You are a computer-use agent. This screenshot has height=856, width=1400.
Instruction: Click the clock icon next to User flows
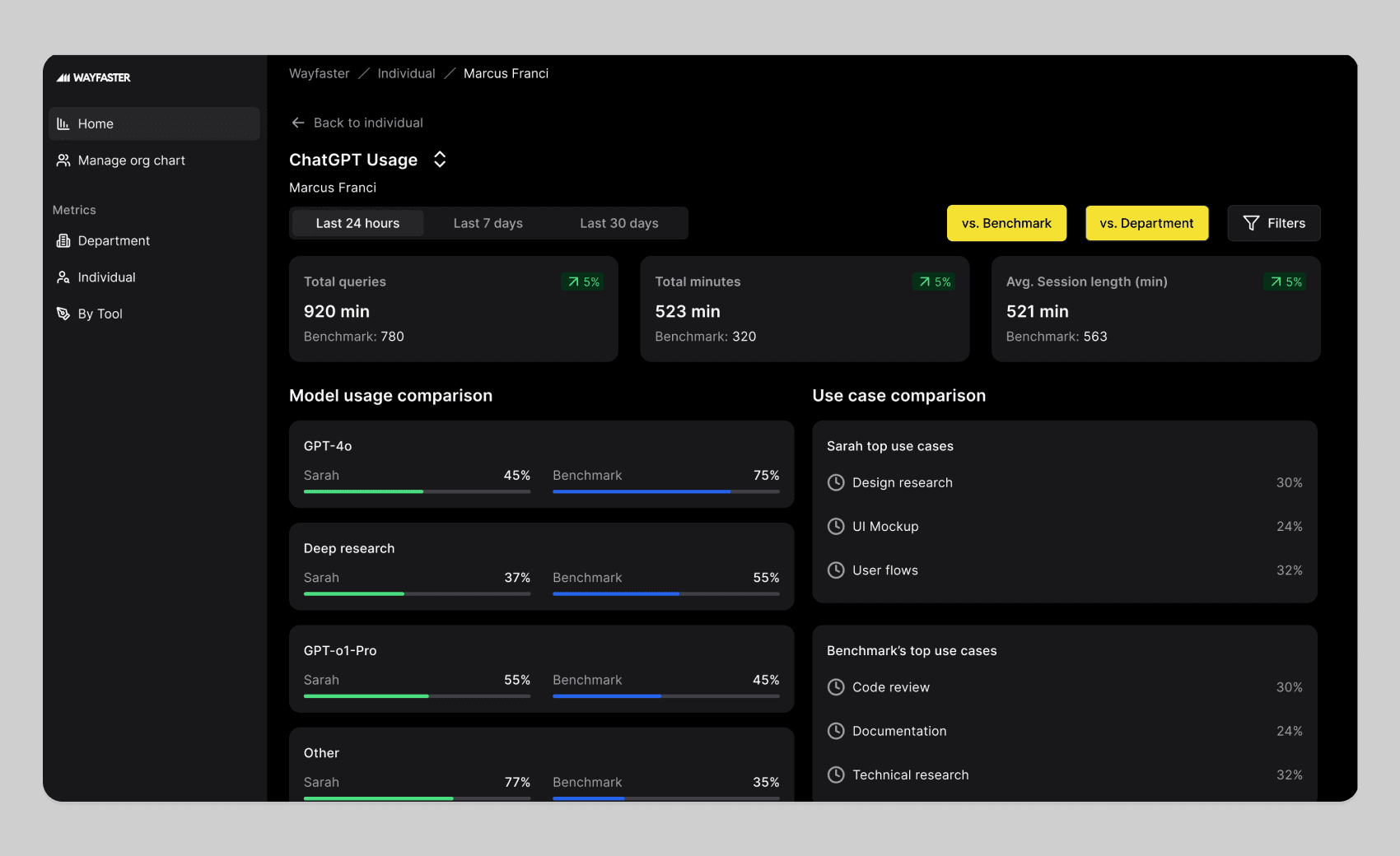[836, 570]
